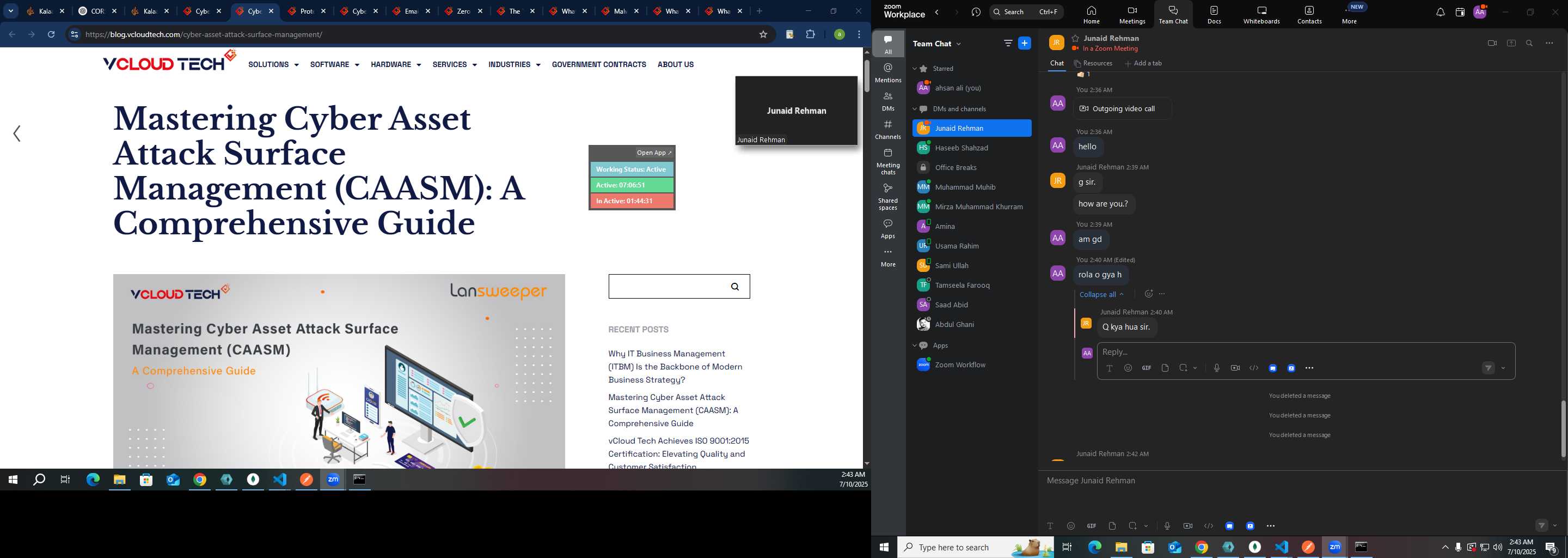Open Zoom Workflow app chat

pyautogui.click(x=971, y=365)
